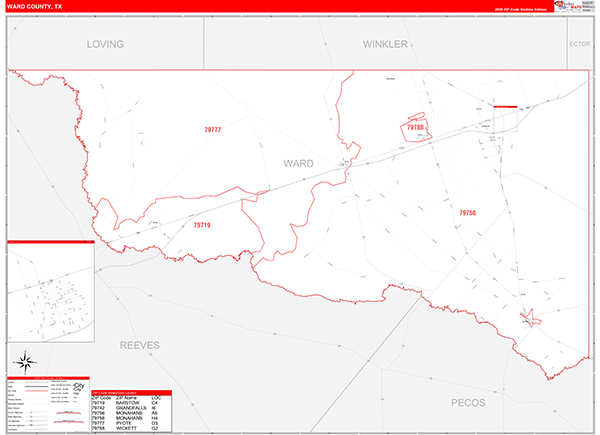The width and height of the screenshot is (600, 435).
Task: Click MONAHANS row with location H4
Action: [x=131, y=418]
